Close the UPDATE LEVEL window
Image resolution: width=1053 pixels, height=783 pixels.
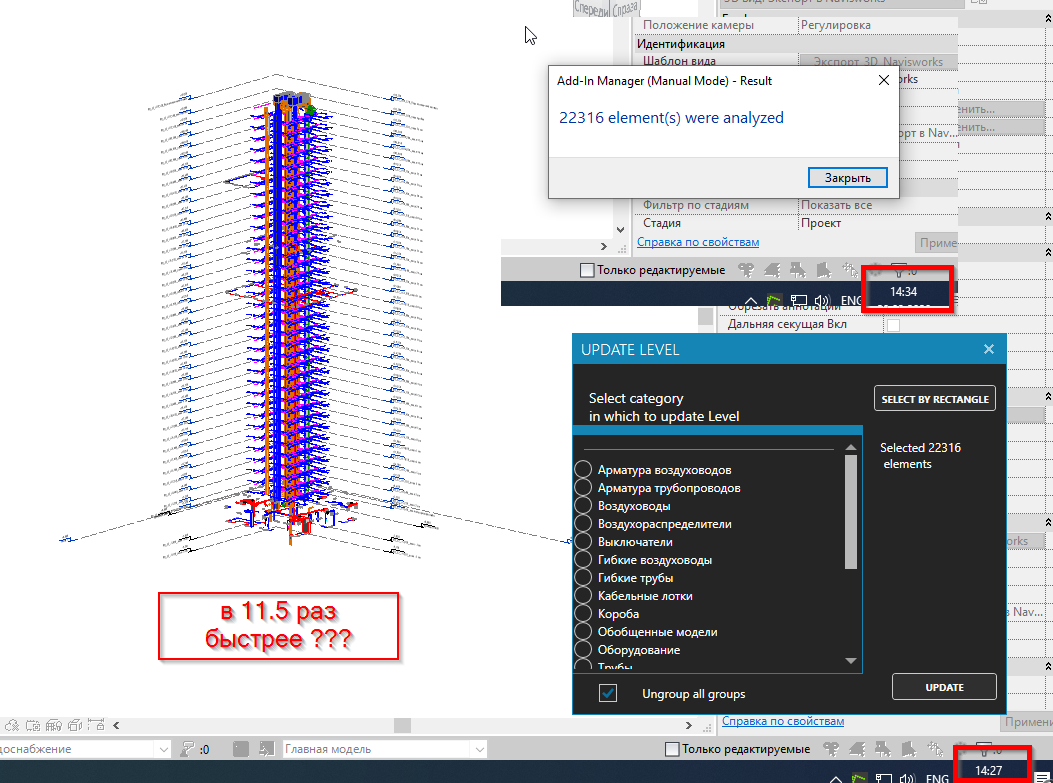coord(989,349)
